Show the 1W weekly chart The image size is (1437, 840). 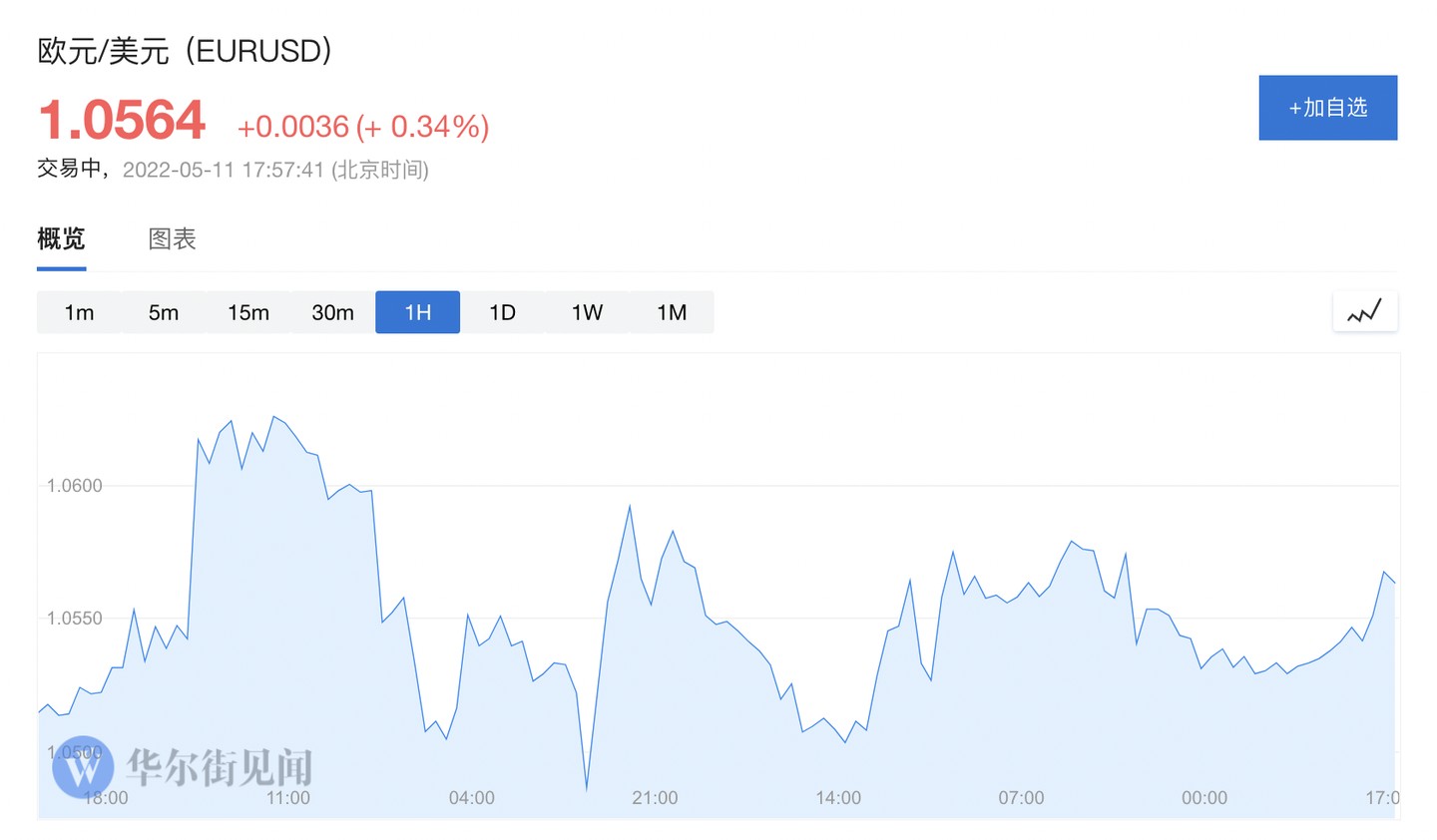pos(587,312)
